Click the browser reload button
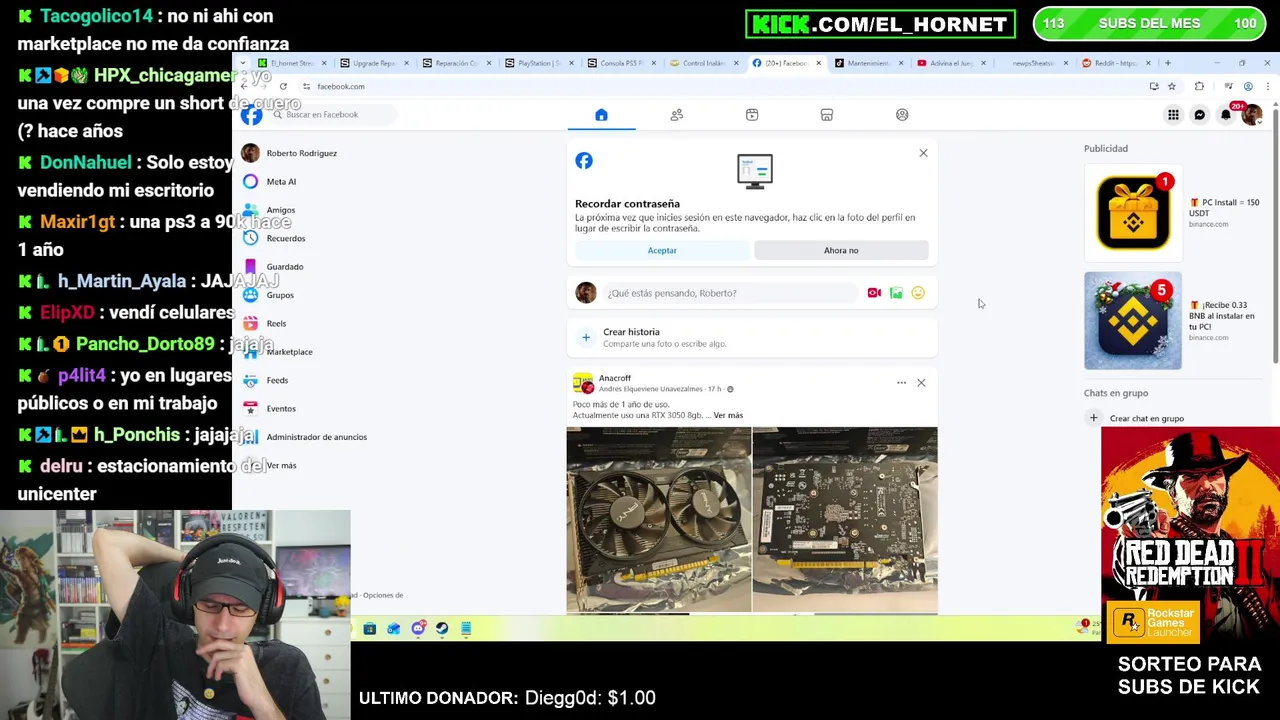1280x720 pixels. point(283,86)
